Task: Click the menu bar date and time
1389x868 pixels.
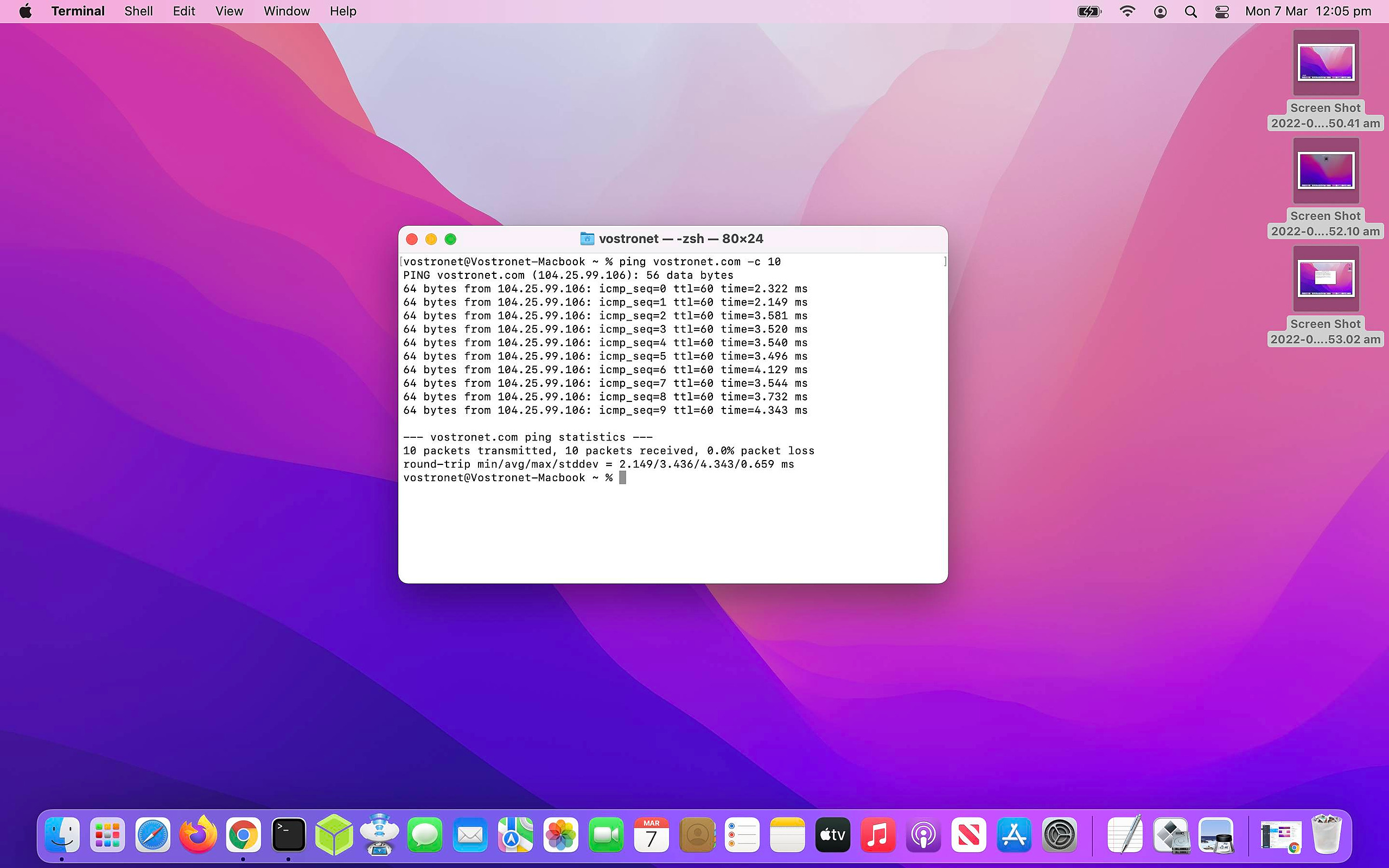Action: (x=1308, y=11)
